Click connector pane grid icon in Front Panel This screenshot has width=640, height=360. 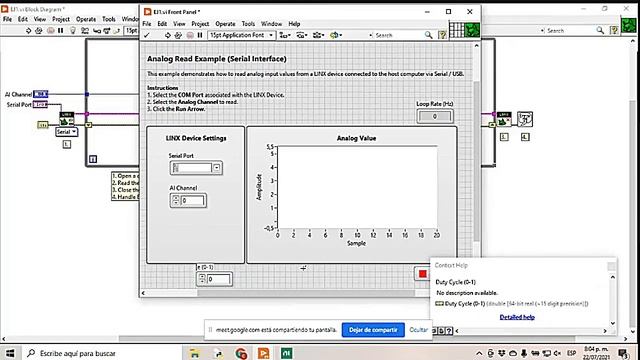(457, 29)
